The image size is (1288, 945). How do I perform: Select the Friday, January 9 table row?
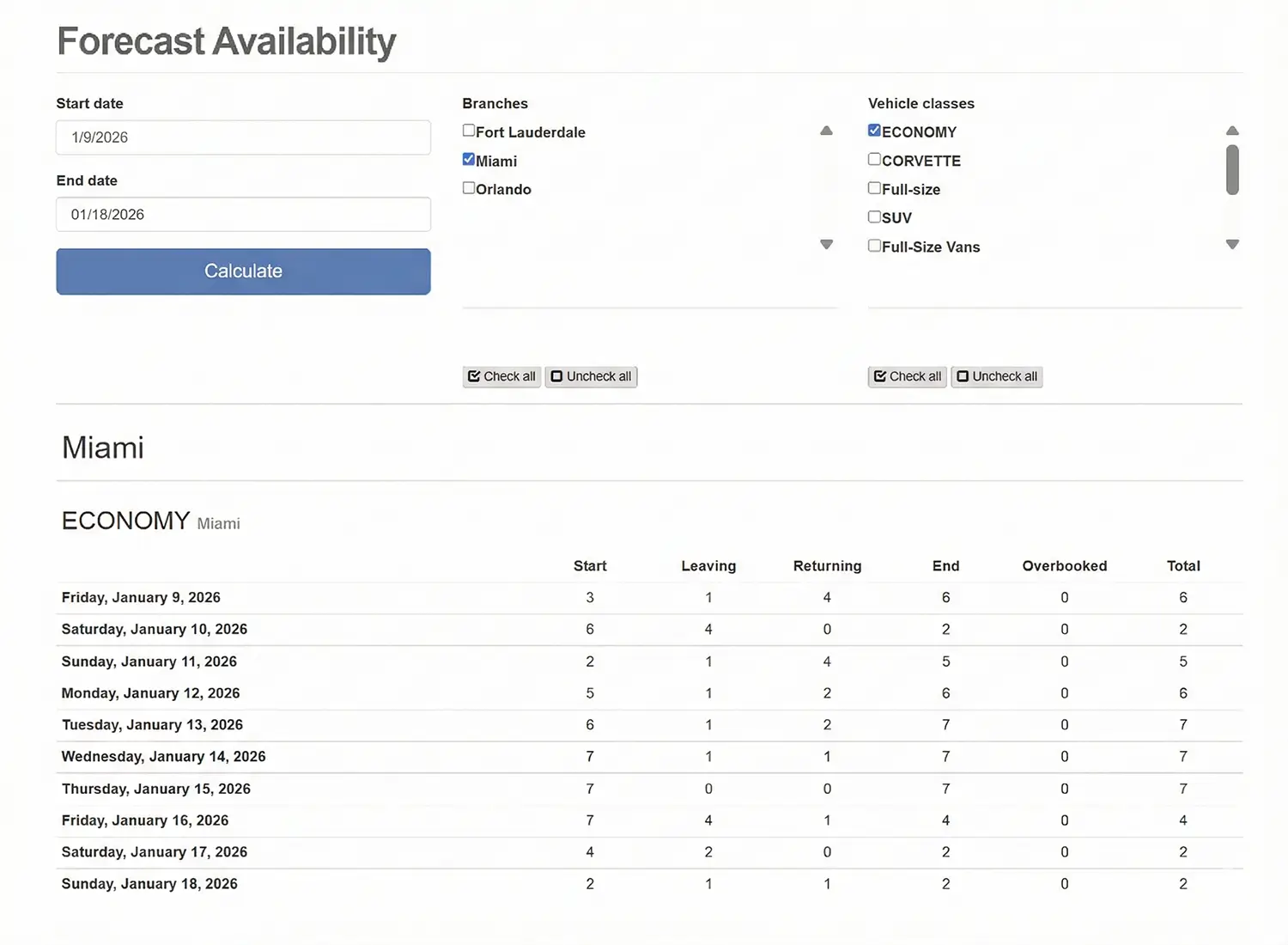(x=601, y=597)
